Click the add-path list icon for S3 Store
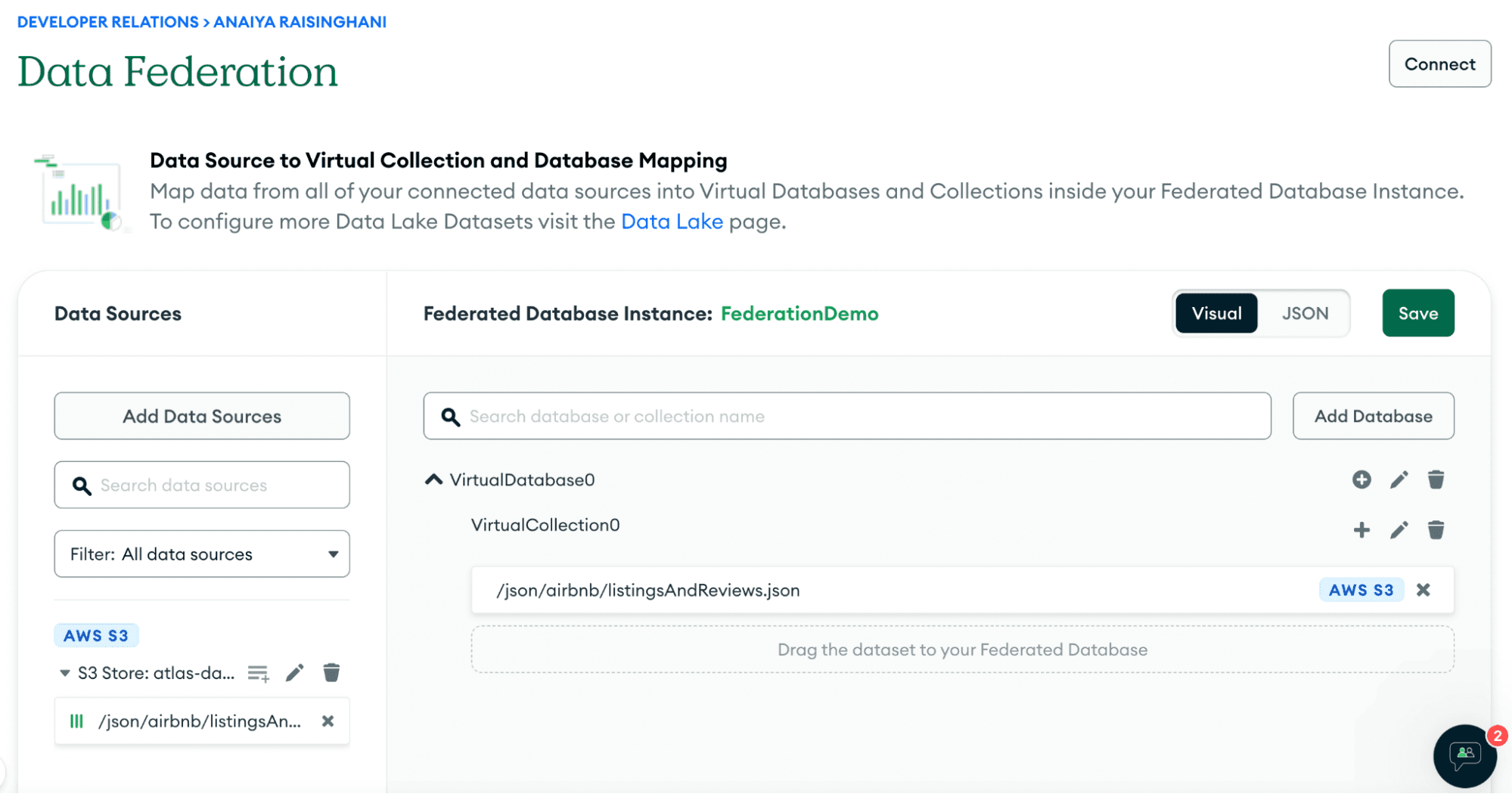1512x794 pixels. (258, 673)
